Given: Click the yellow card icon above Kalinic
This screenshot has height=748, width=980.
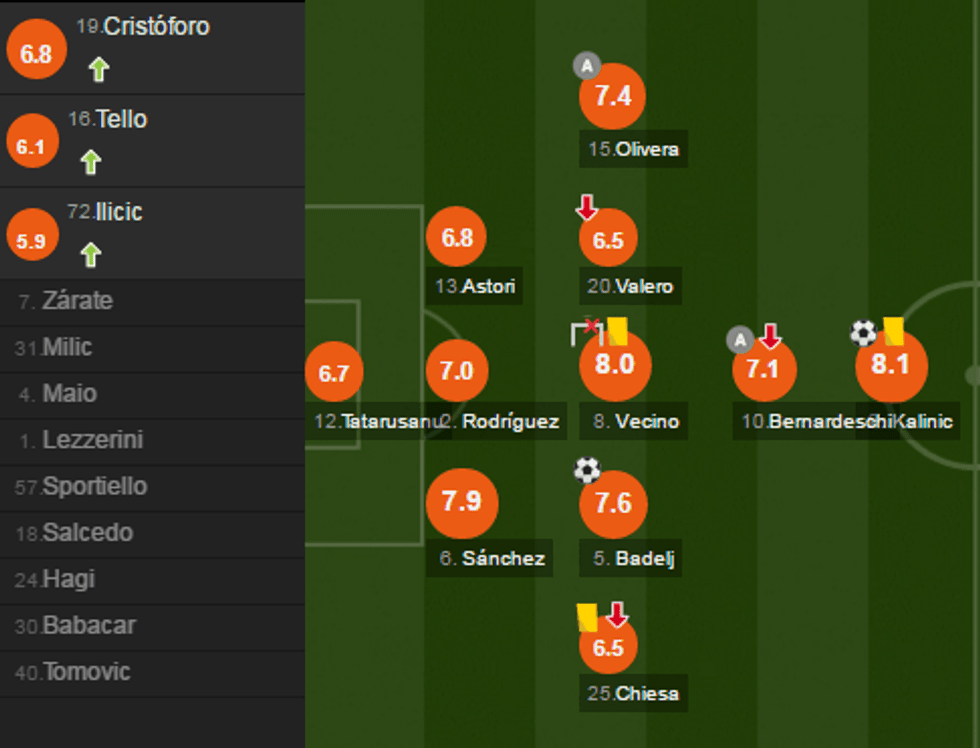Looking at the screenshot, I should tap(893, 331).
